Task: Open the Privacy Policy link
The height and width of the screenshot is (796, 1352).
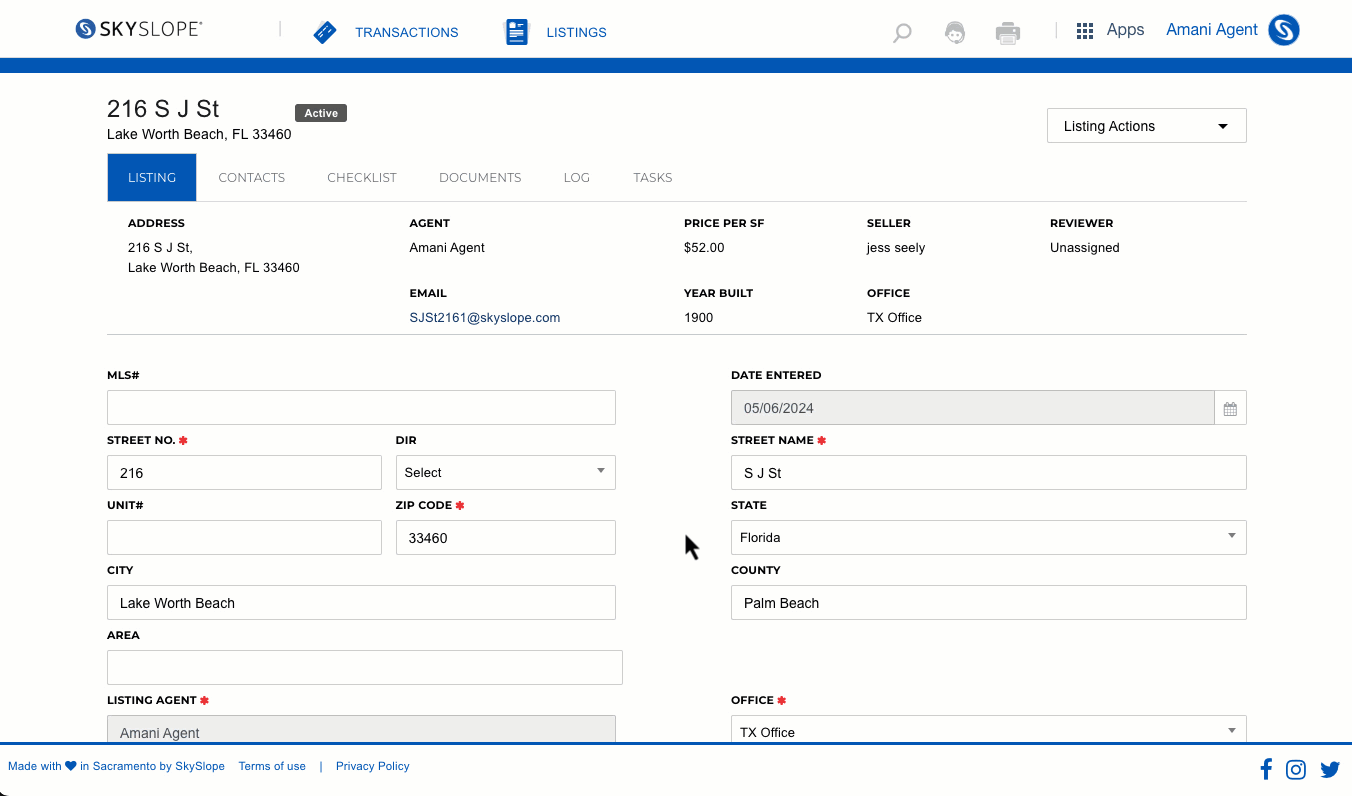Action: [373, 766]
